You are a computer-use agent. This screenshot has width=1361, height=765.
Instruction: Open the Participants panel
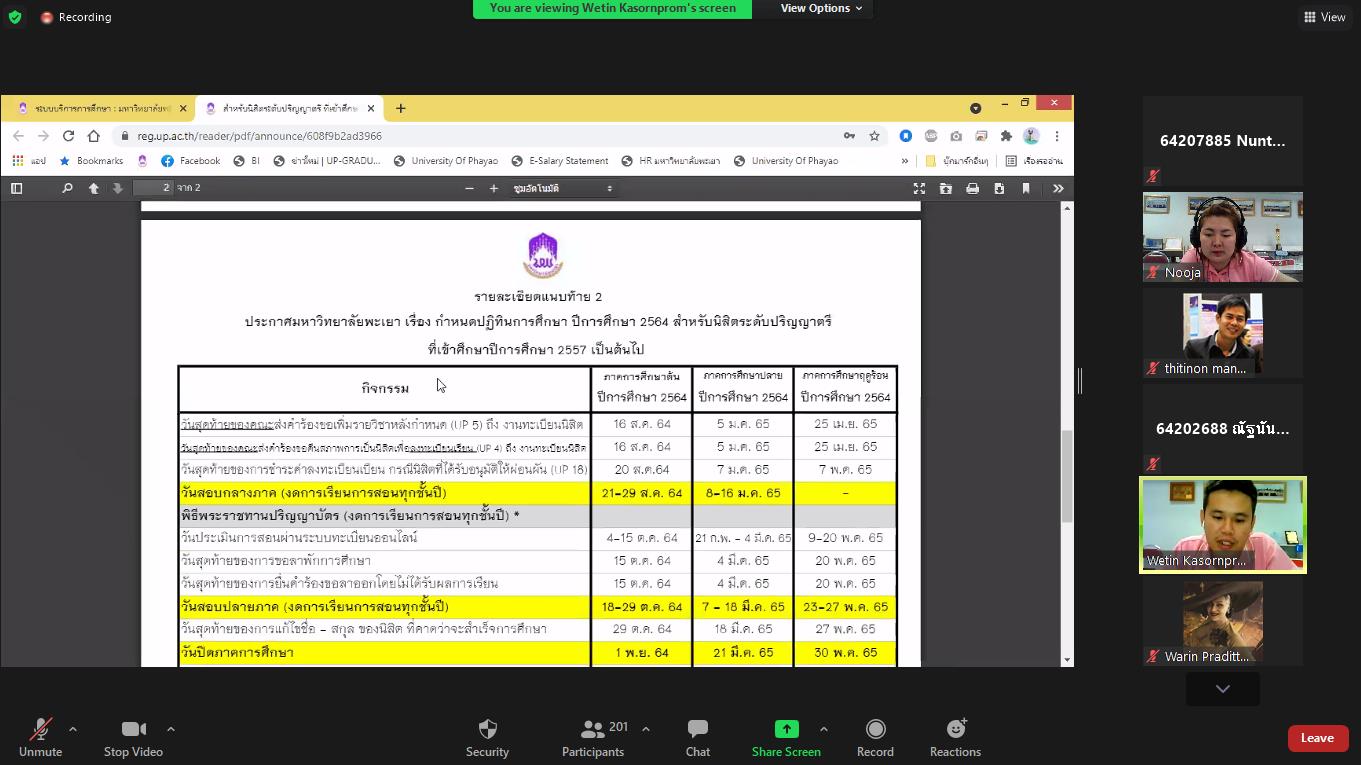593,737
